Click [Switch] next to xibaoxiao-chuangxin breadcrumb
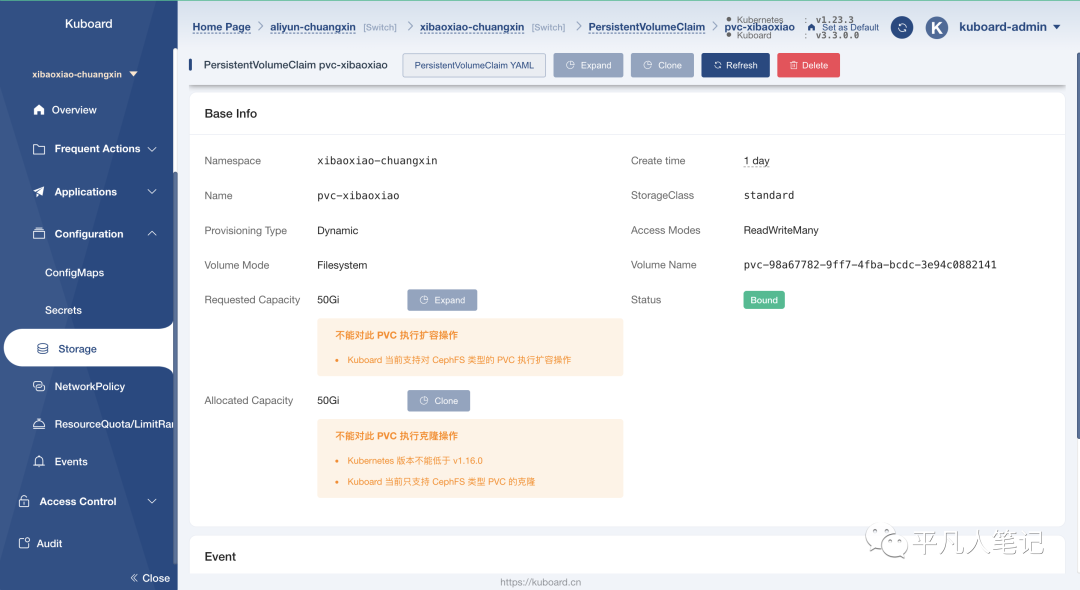Screen dimensions: 1080x590 [x=548, y=28]
